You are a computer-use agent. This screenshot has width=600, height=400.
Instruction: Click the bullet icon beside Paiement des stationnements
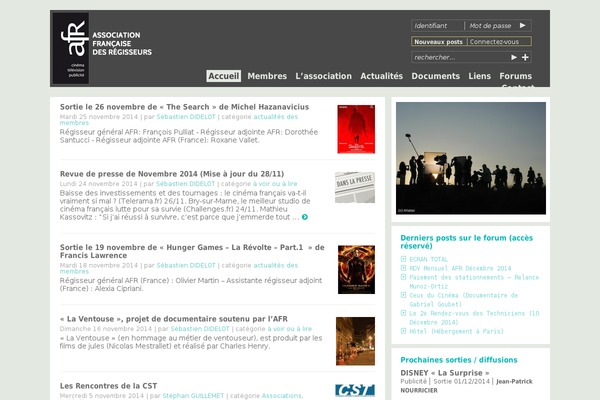point(403,277)
